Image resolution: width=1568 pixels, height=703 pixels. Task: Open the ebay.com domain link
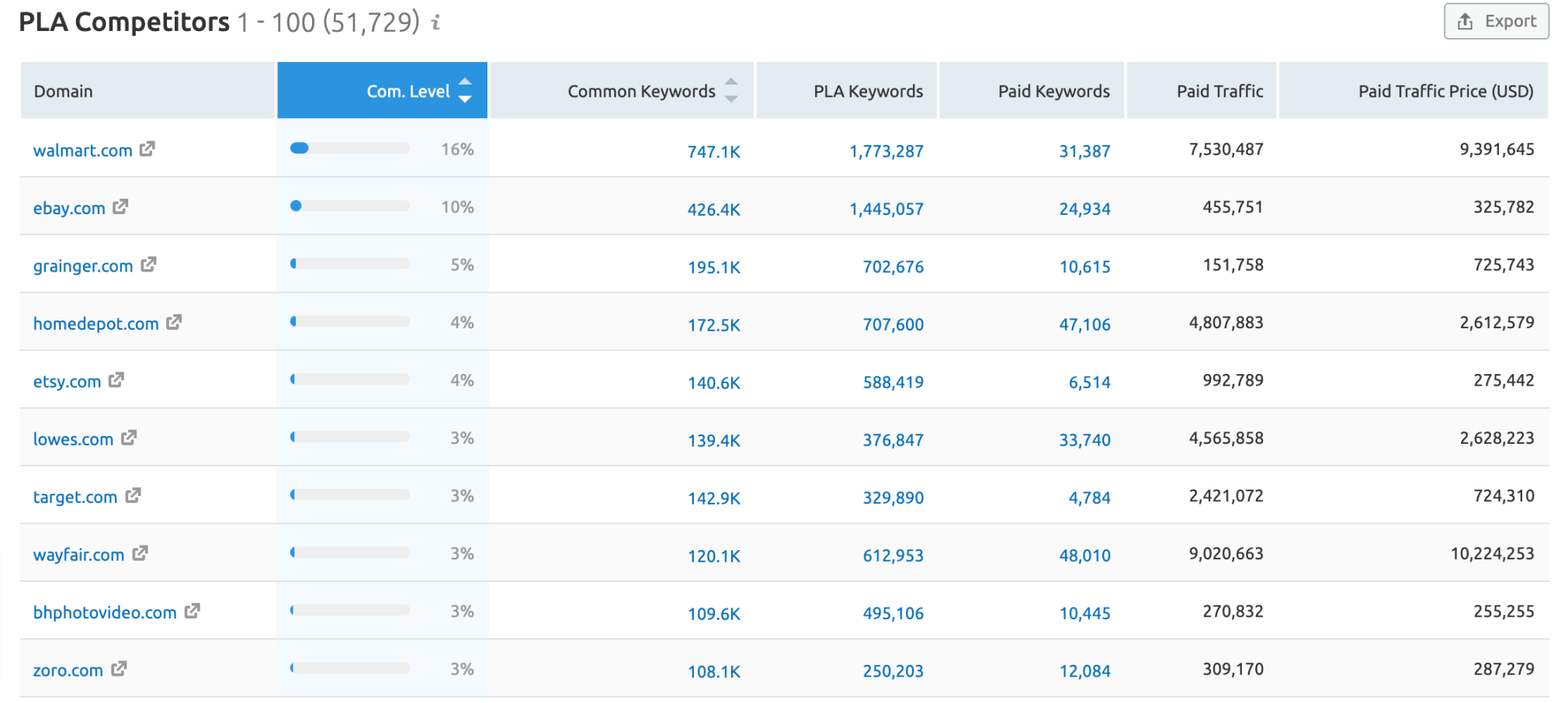tap(69, 208)
